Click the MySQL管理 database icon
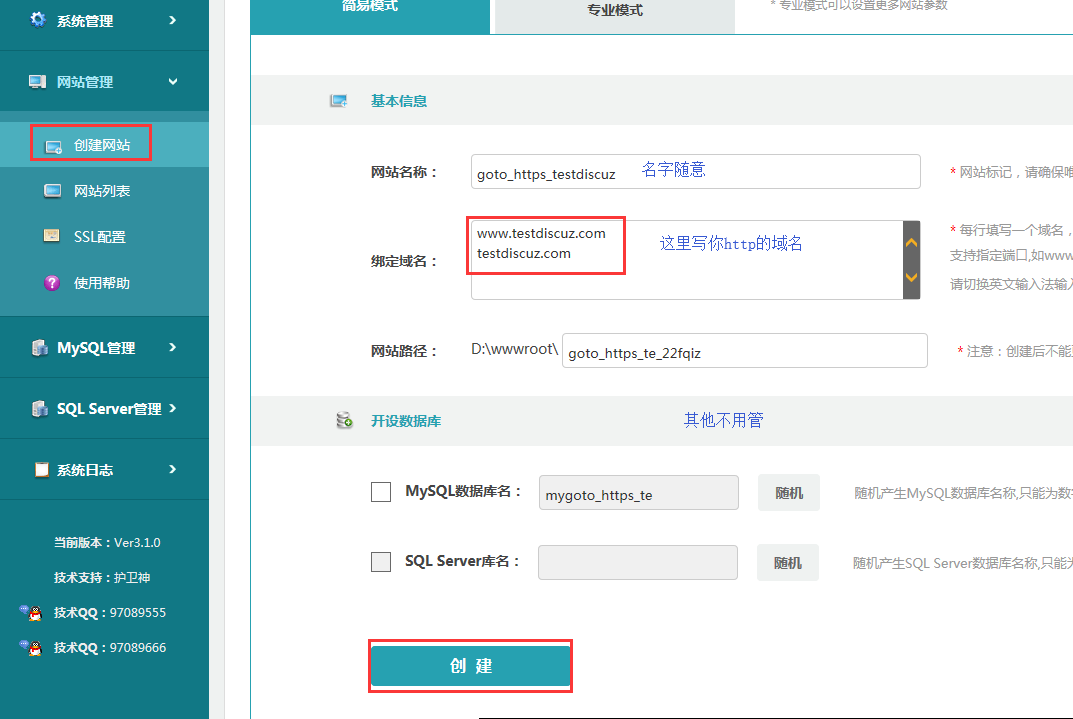Image resolution: width=1073 pixels, height=719 pixels. [x=39, y=348]
